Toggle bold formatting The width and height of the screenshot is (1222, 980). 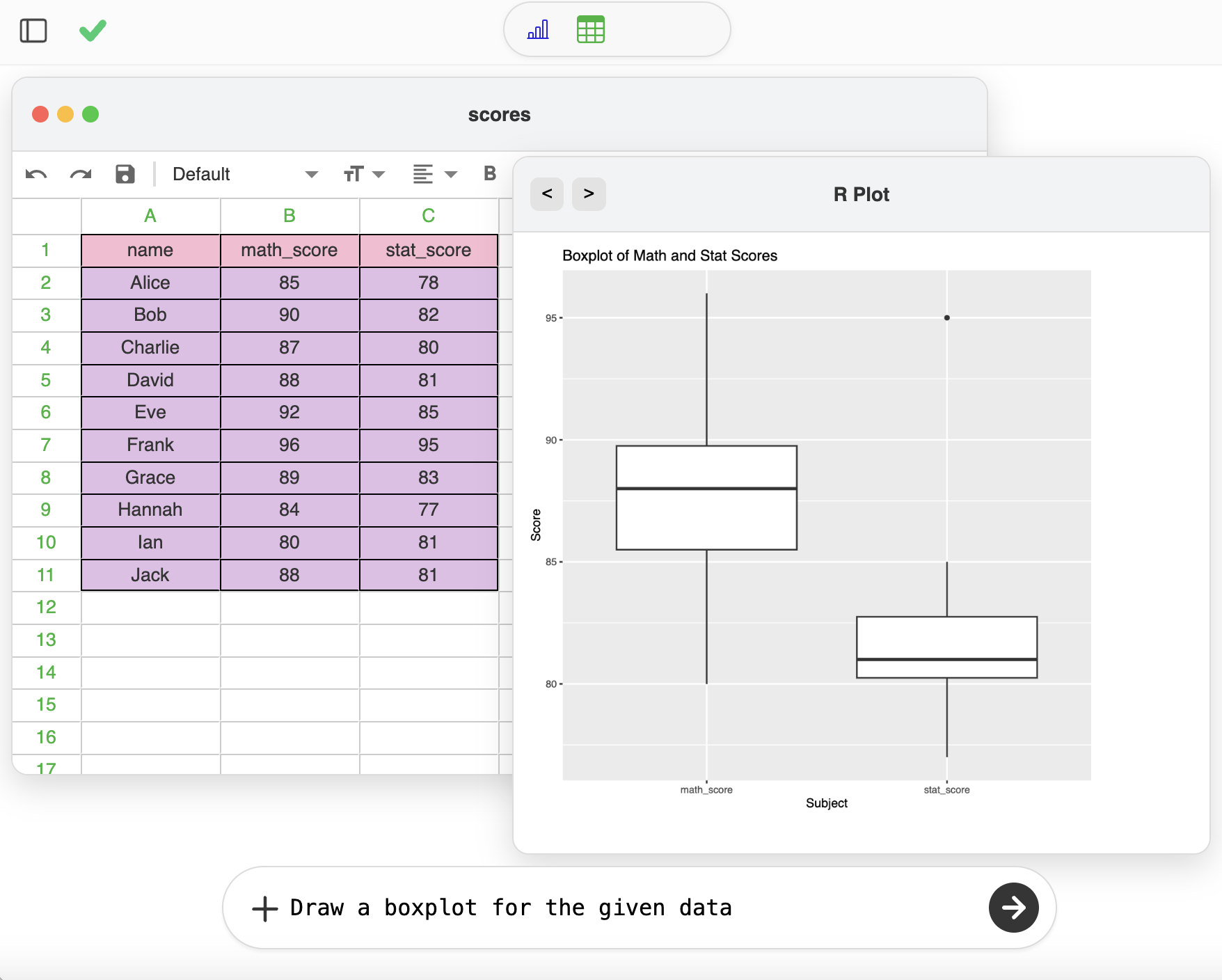pyautogui.click(x=489, y=174)
